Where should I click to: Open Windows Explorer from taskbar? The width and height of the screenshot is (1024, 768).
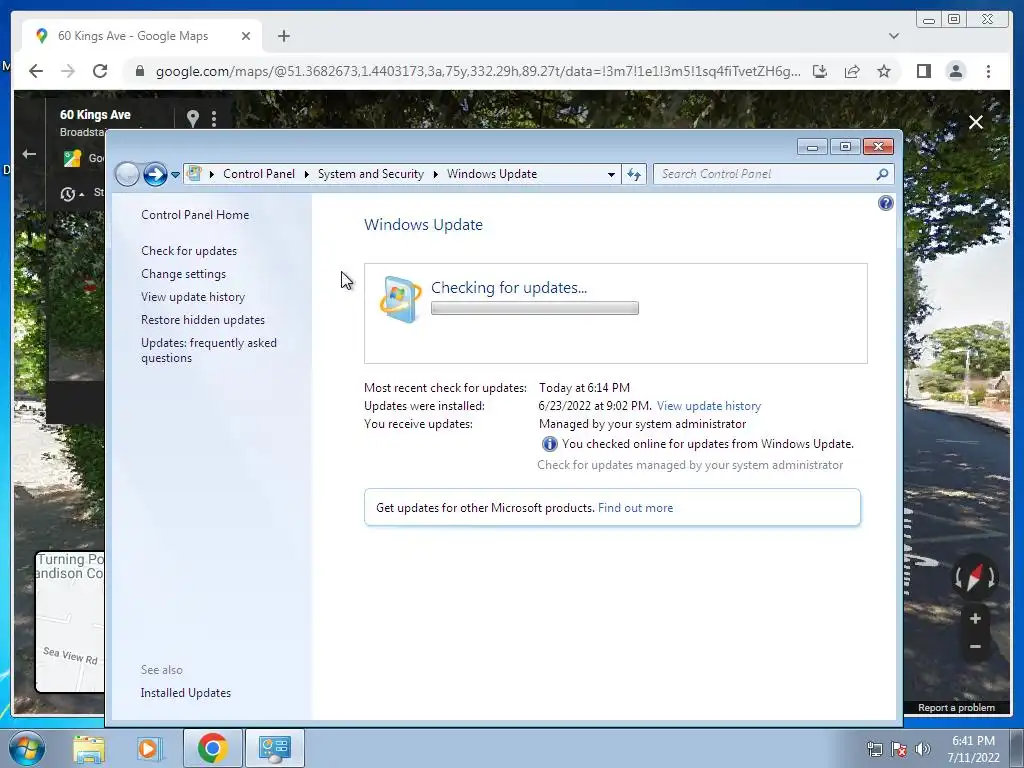[89, 748]
